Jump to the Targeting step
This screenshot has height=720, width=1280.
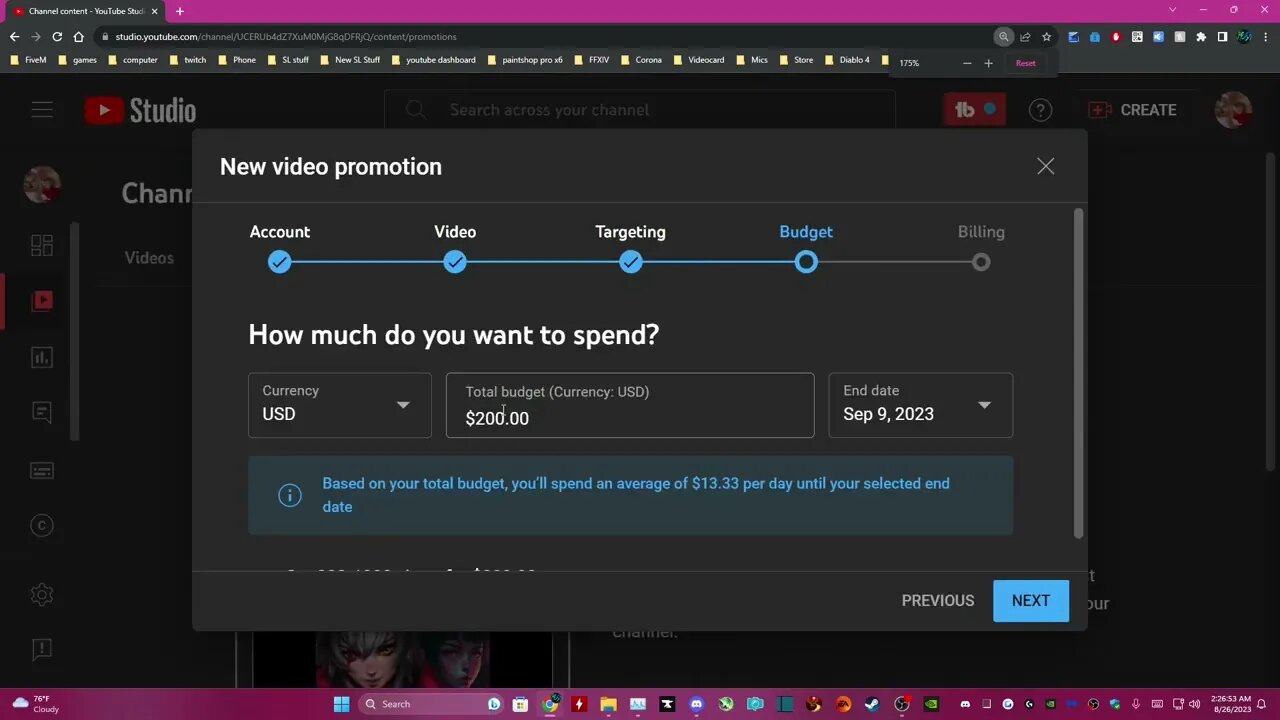(x=630, y=262)
